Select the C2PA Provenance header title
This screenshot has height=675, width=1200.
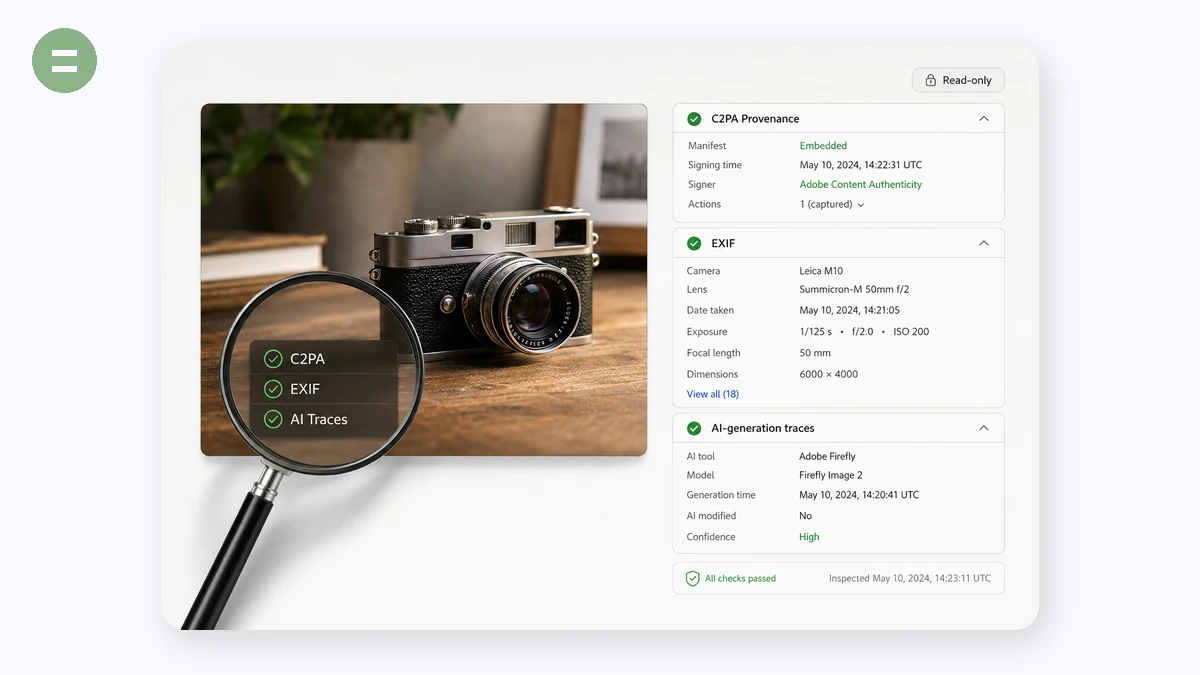click(755, 119)
